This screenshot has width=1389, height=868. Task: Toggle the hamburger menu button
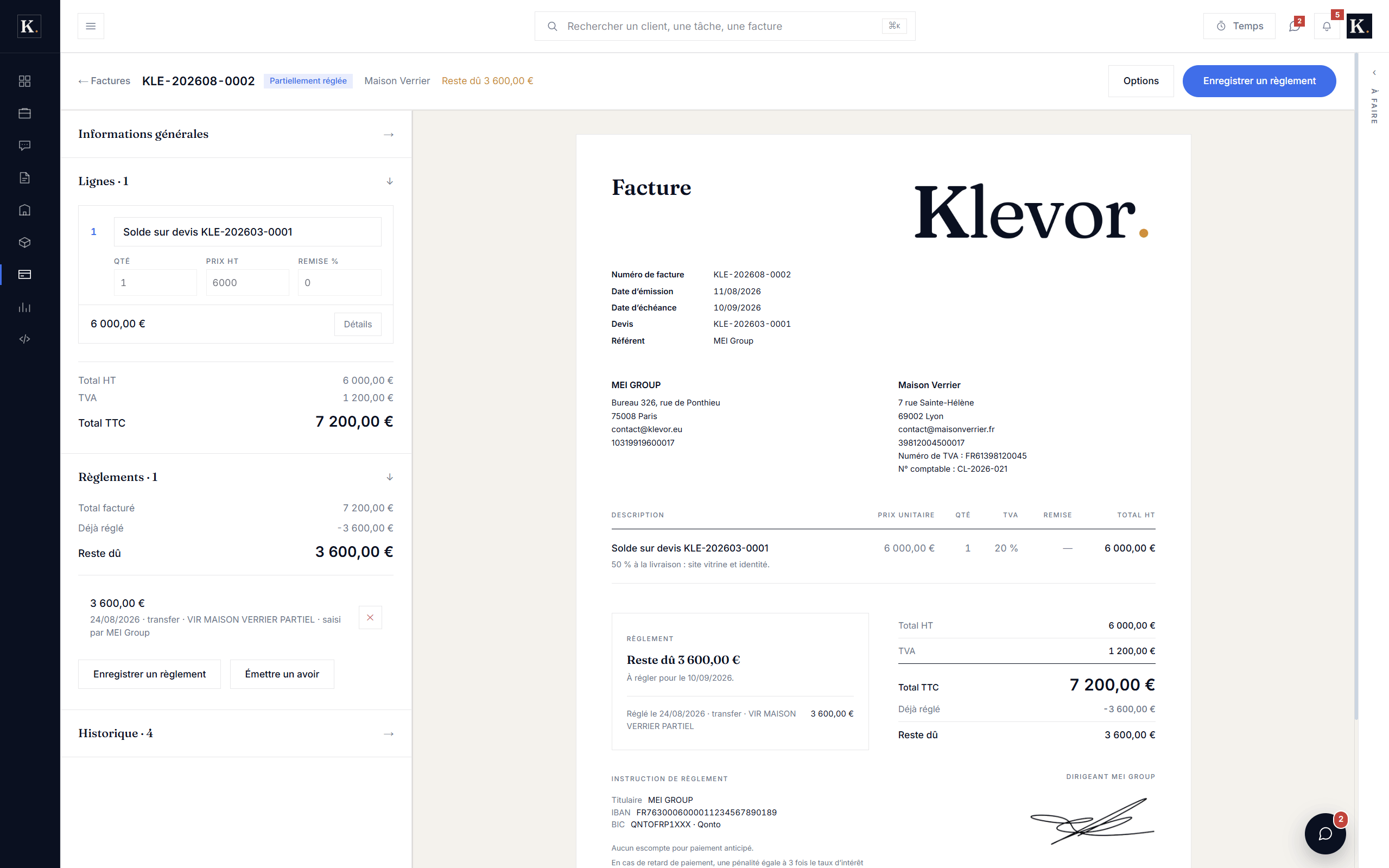tap(91, 26)
